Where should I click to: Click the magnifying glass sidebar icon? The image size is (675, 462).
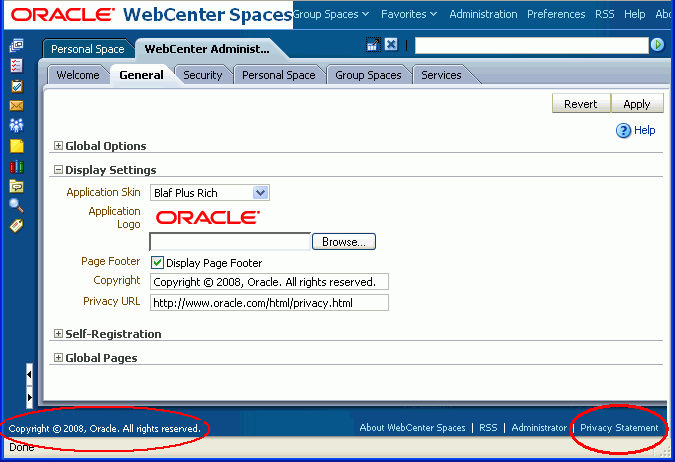pos(16,206)
